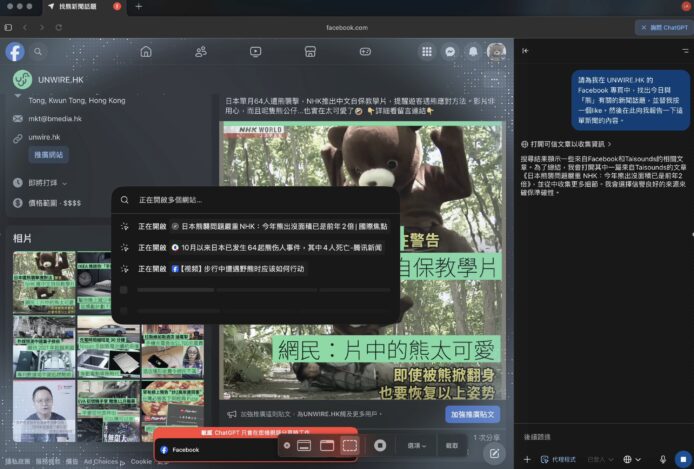Select full screen capture mode
The image size is (694, 469).
304,445
